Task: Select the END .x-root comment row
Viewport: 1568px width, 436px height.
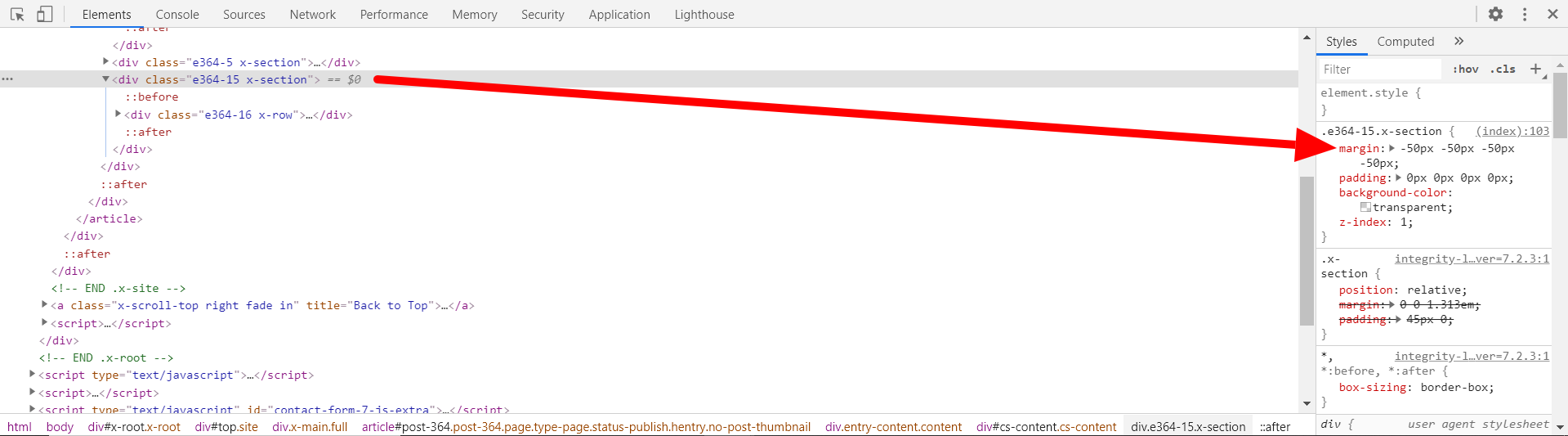Action: pos(105,357)
